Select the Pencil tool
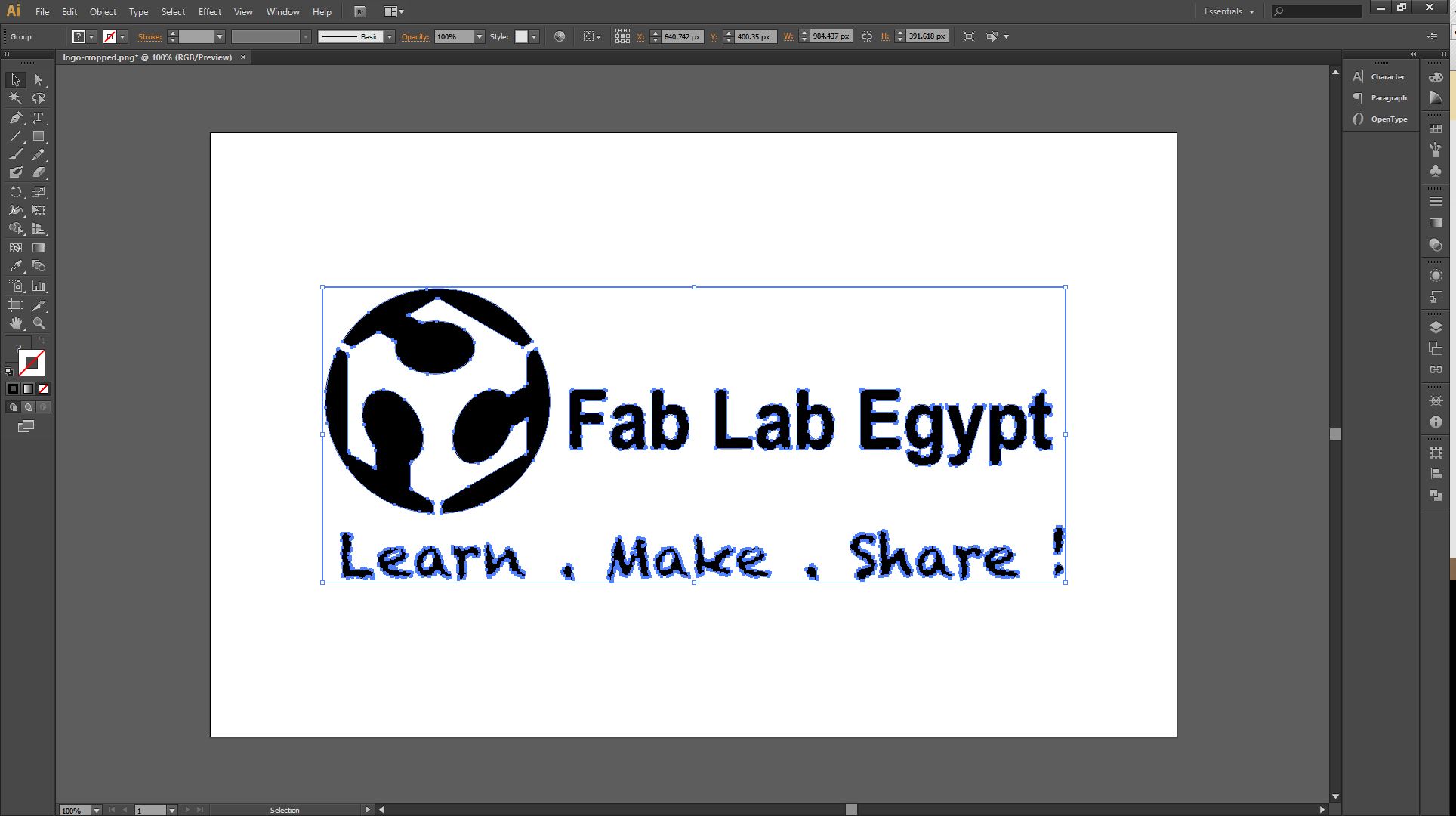 click(x=39, y=154)
